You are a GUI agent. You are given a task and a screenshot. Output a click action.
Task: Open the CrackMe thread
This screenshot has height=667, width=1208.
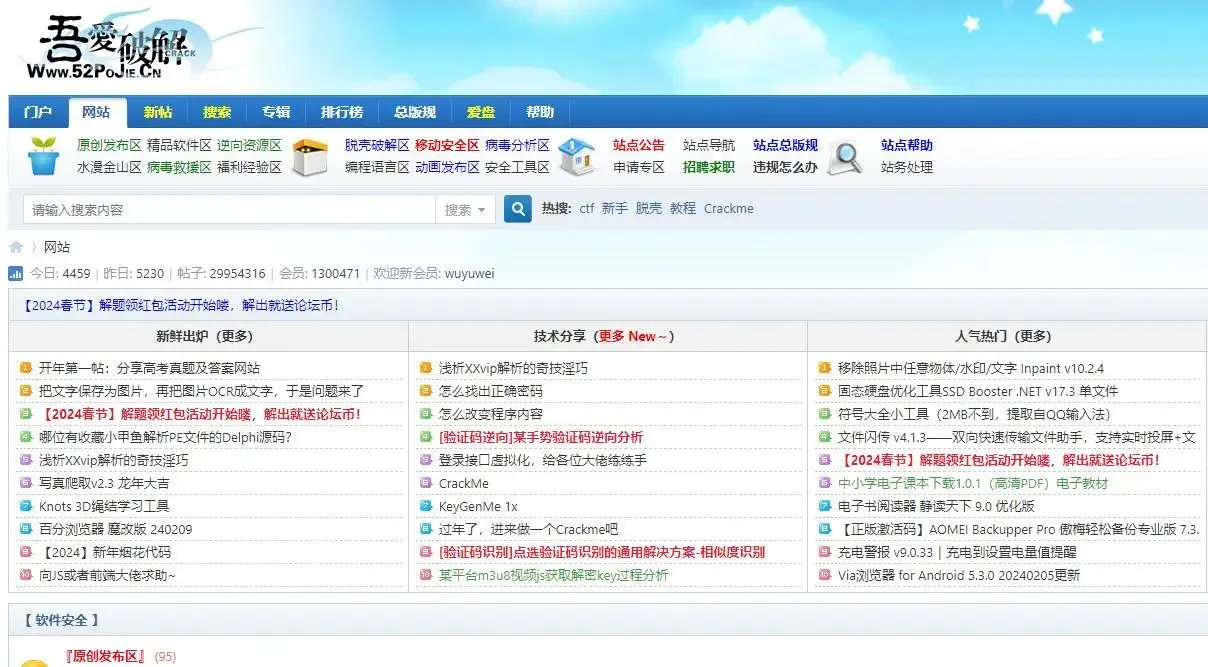[x=464, y=484]
